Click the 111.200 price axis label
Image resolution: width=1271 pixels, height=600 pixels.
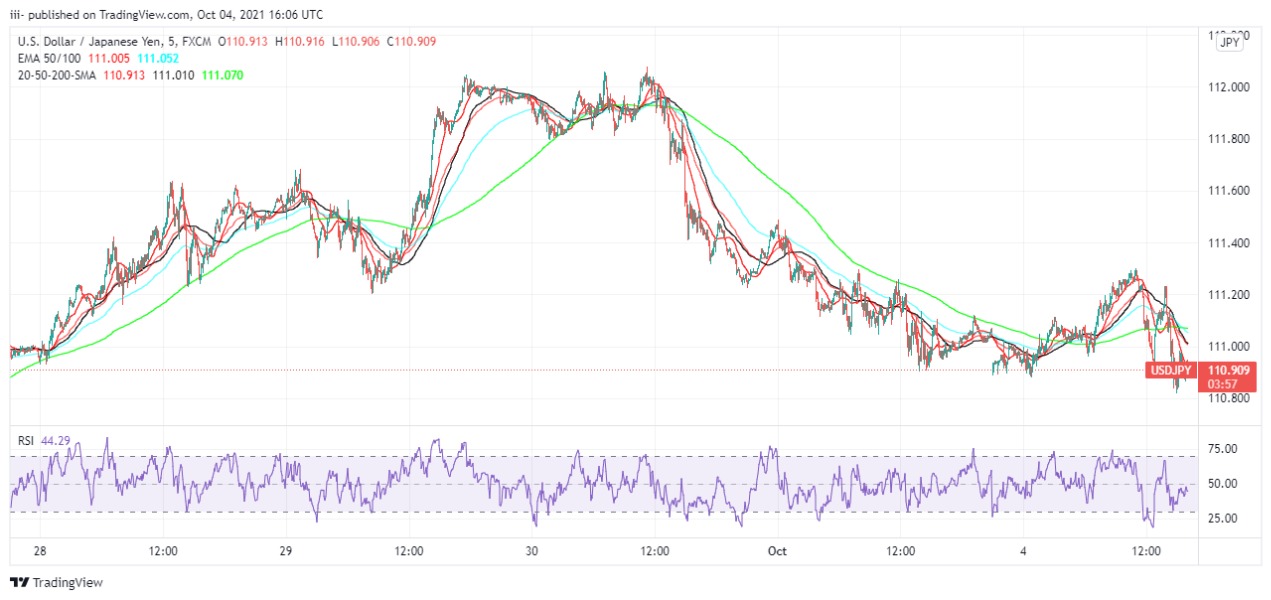click(x=1229, y=295)
